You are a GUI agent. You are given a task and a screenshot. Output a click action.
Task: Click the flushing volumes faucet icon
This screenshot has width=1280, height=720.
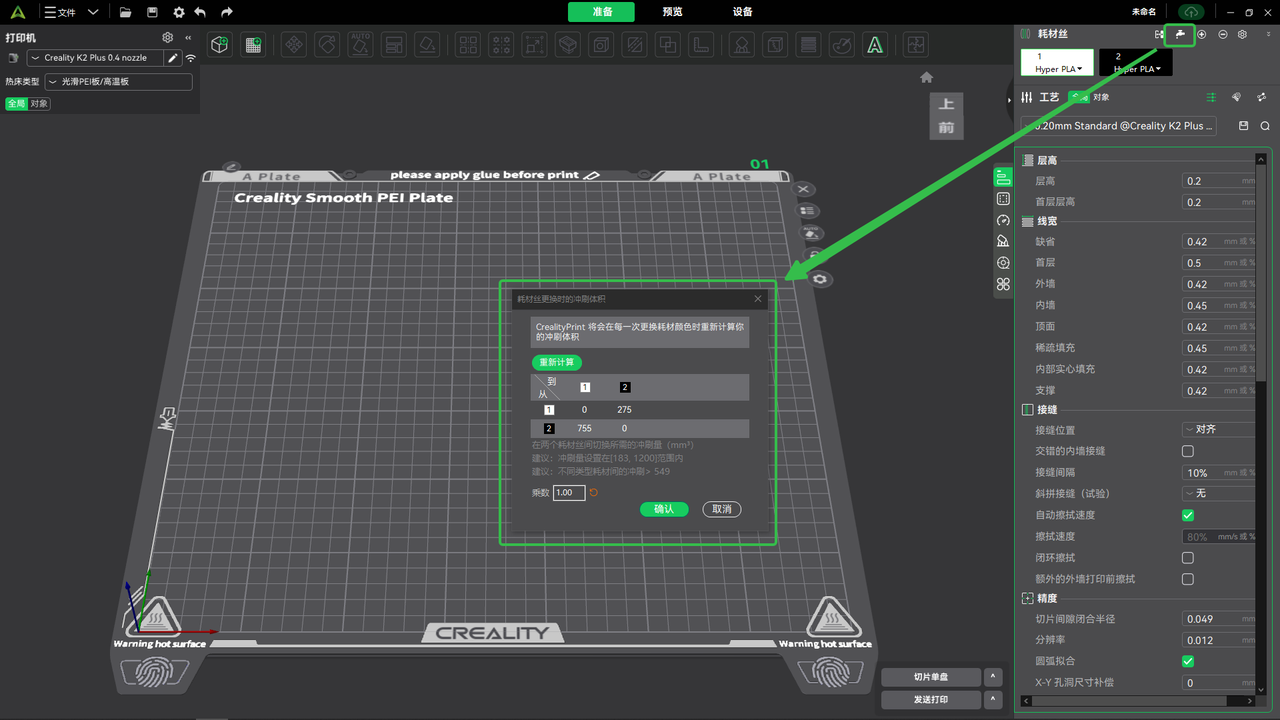pos(1180,34)
